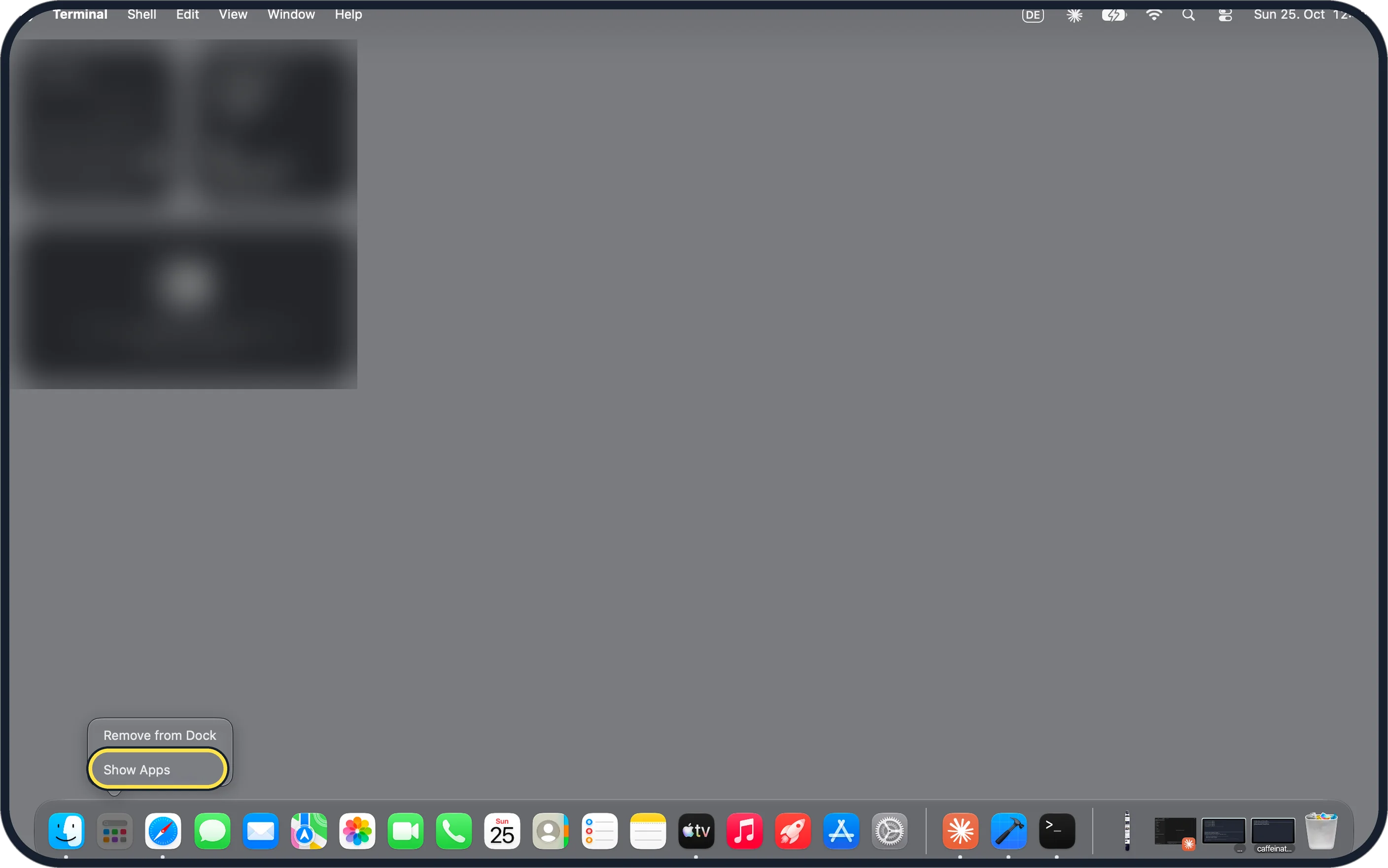Open Control Center in menu bar
This screenshot has height=868, width=1388.
(1224, 15)
